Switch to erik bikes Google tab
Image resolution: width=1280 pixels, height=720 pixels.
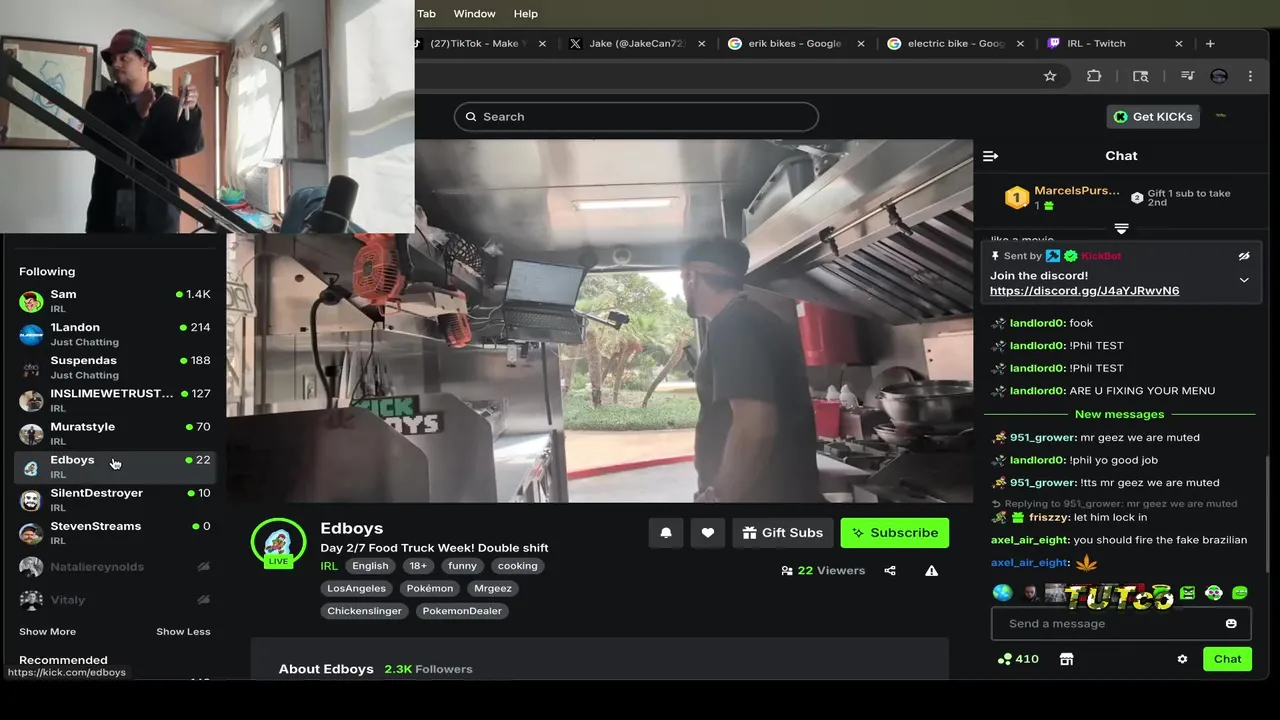pyautogui.click(x=795, y=44)
